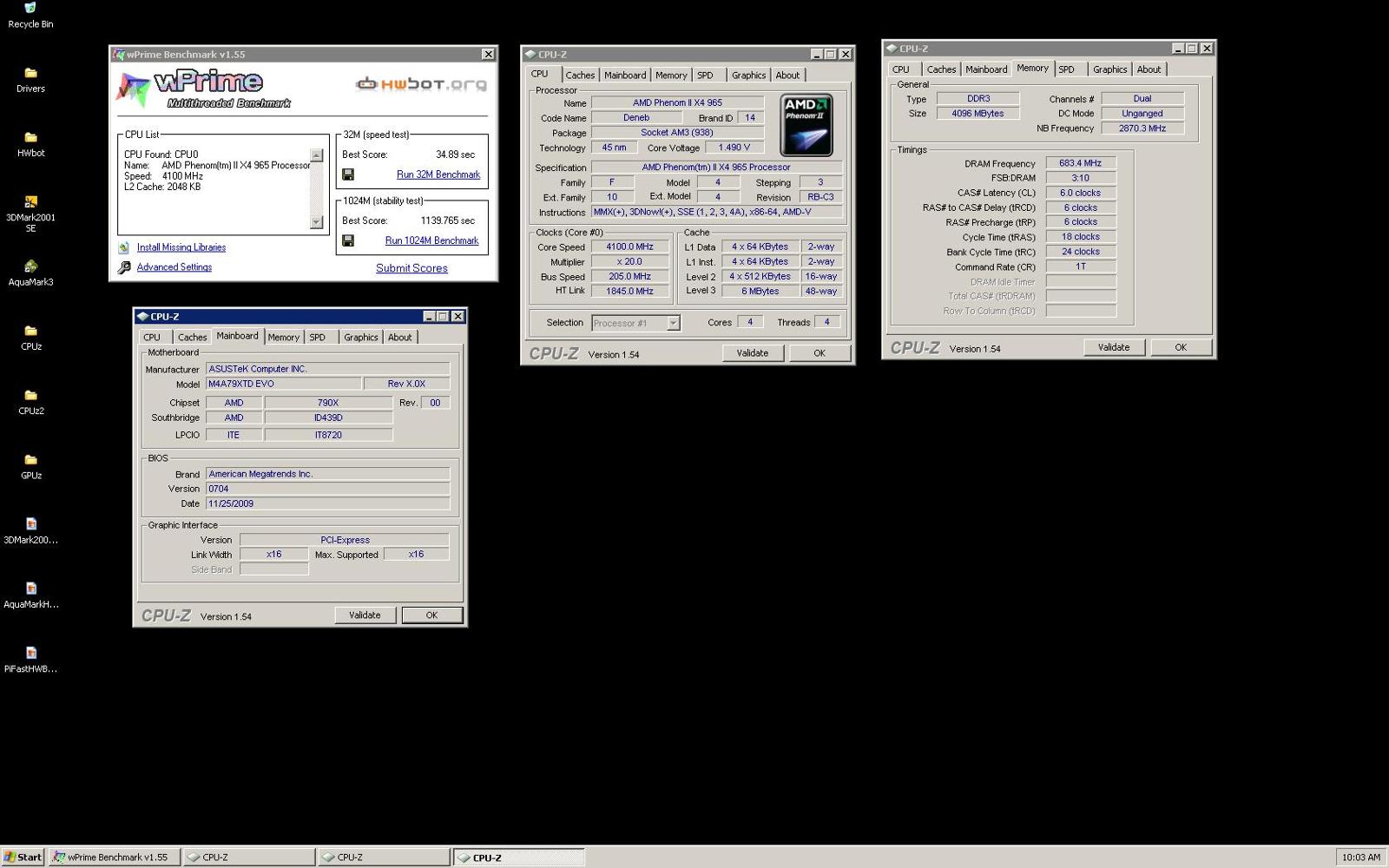
Task: Open About tab in the CPU-tab CPU-Z window
Action: pos(787,76)
